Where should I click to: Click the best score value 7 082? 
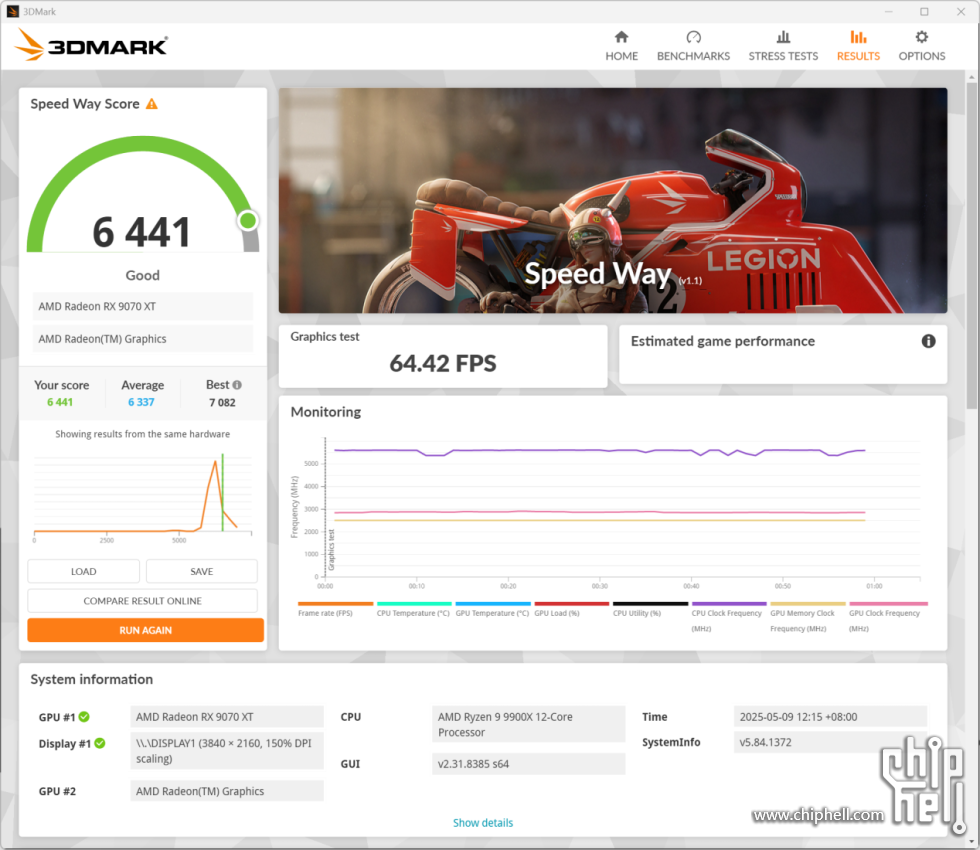tap(222, 402)
